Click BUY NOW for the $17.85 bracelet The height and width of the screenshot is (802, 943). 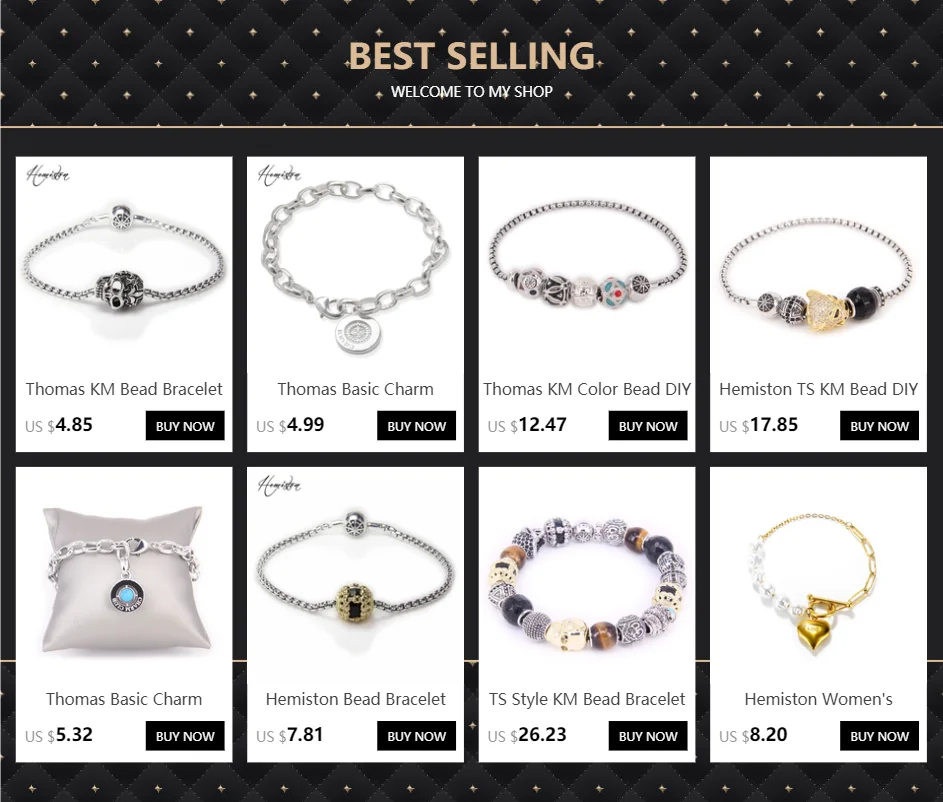[879, 426]
